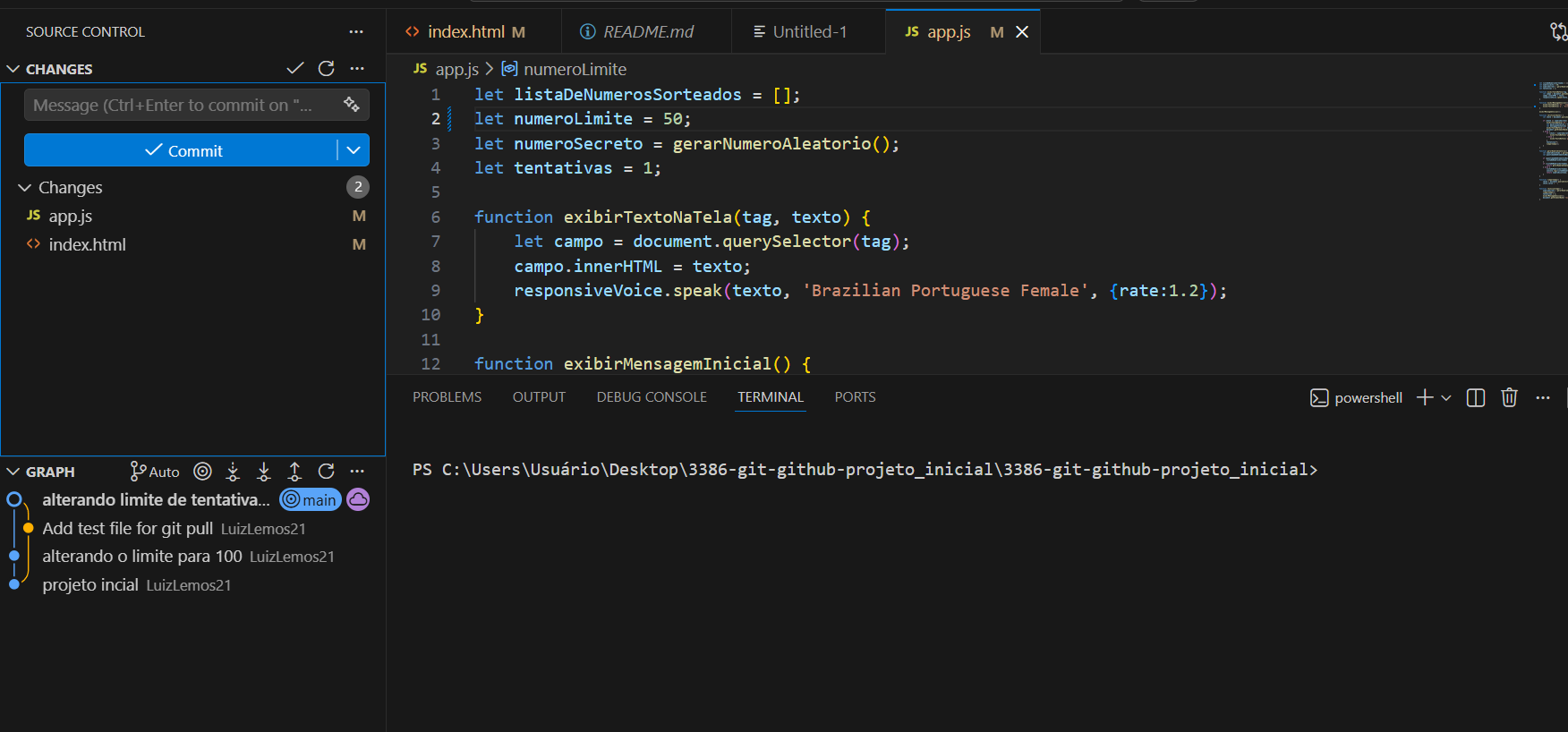Open new terminal profile dropdown chevron
The image size is (1568, 732).
click(1446, 397)
